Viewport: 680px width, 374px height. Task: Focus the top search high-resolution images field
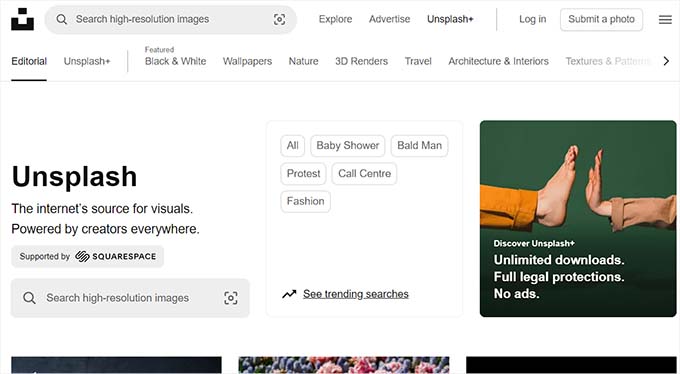click(x=171, y=19)
